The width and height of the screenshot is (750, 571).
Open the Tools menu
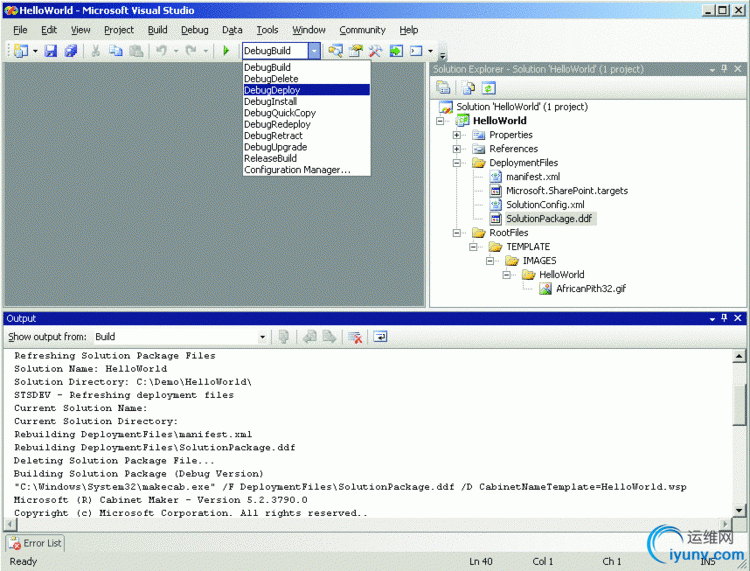point(267,30)
